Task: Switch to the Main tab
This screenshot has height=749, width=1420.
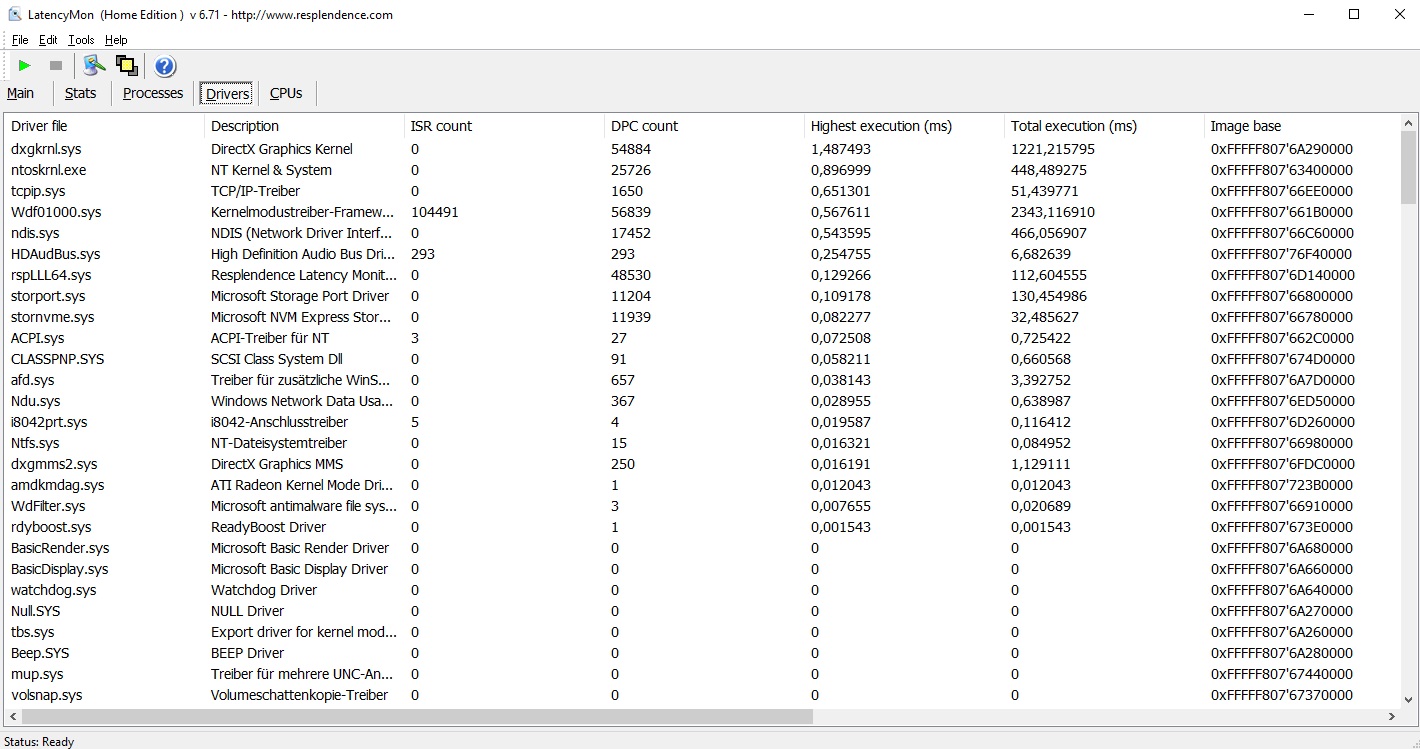Action: coord(21,93)
